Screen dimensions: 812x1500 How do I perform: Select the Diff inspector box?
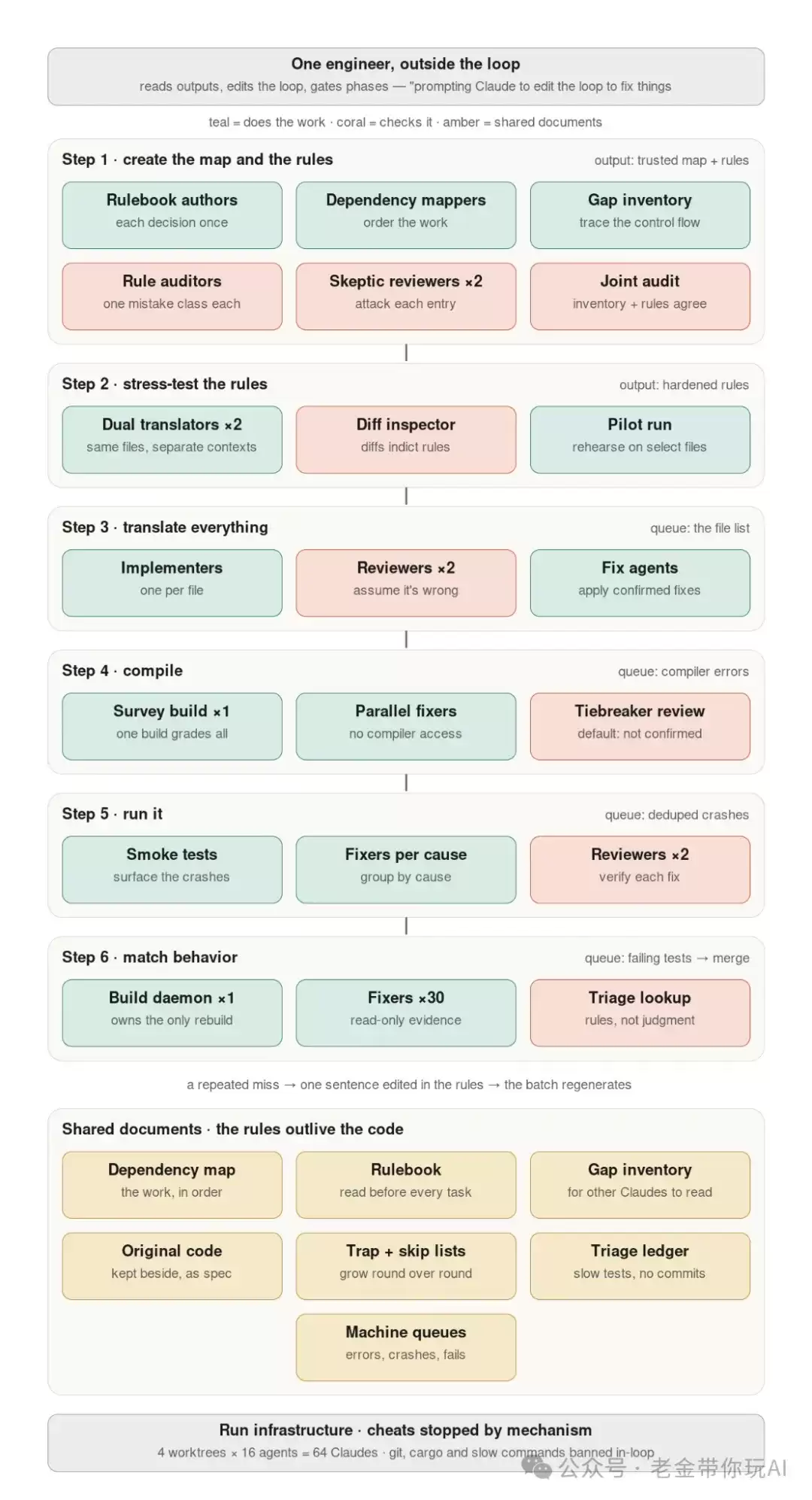[x=406, y=440]
